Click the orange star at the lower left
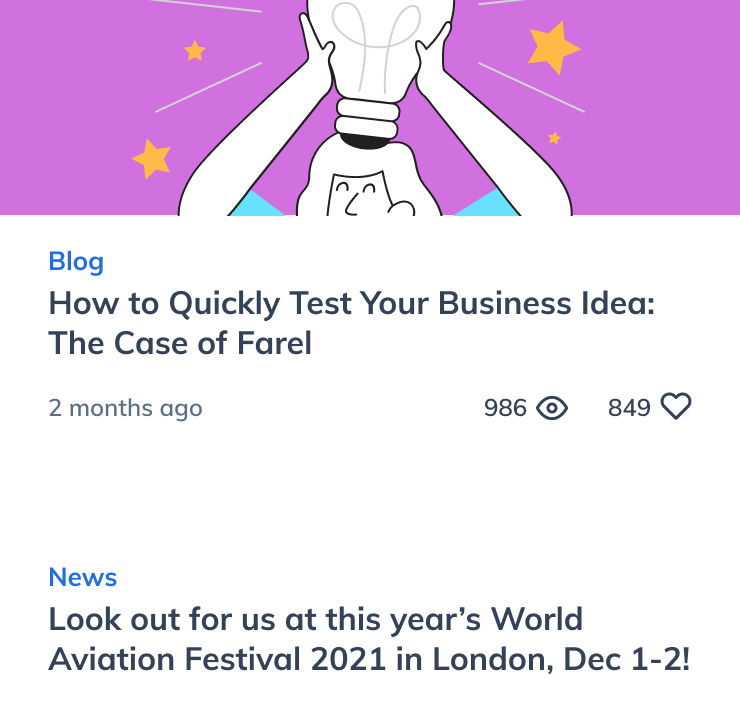The image size is (740, 728). (x=152, y=158)
